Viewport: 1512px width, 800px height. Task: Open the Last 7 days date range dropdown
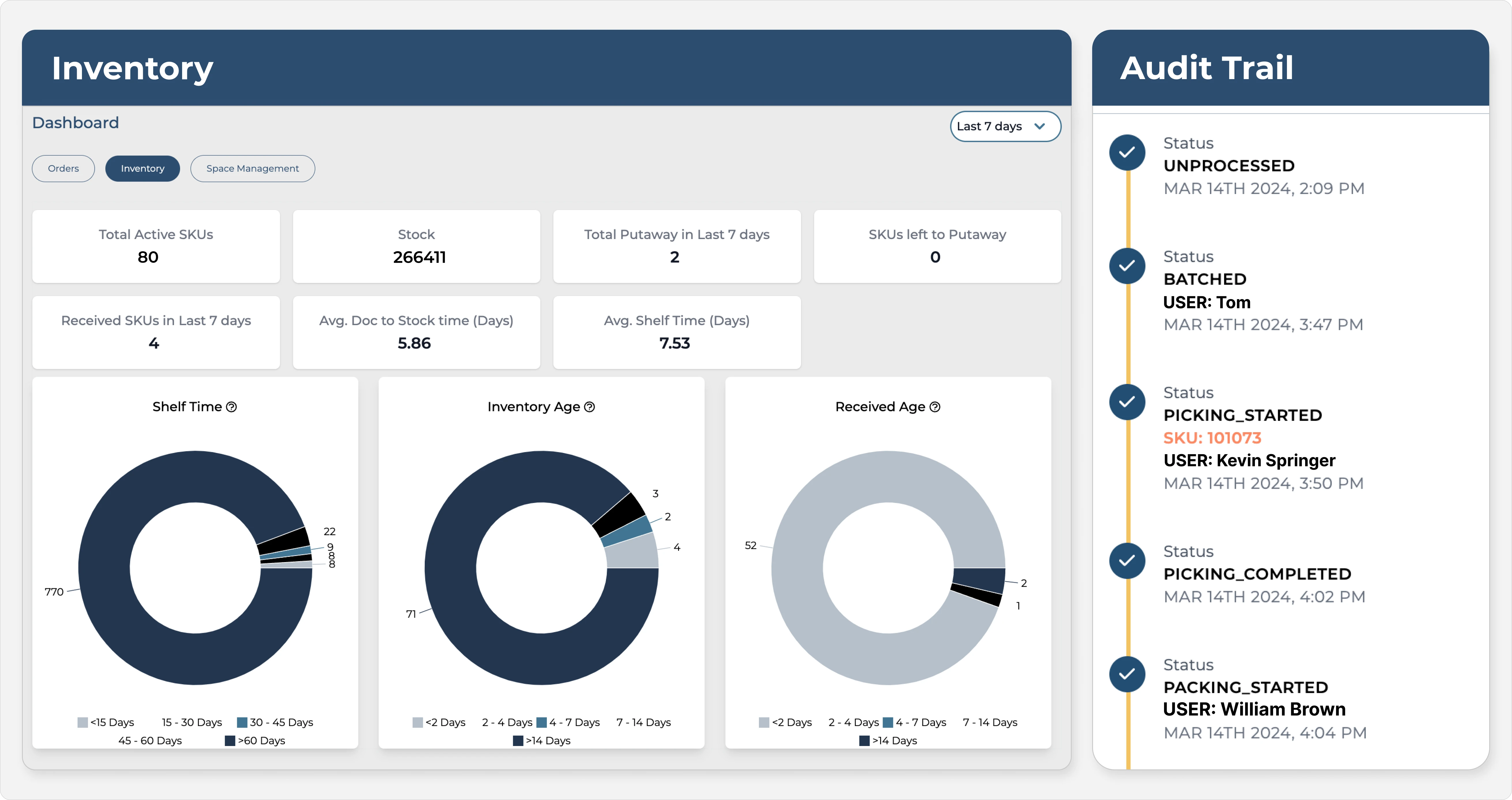click(x=1005, y=126)
